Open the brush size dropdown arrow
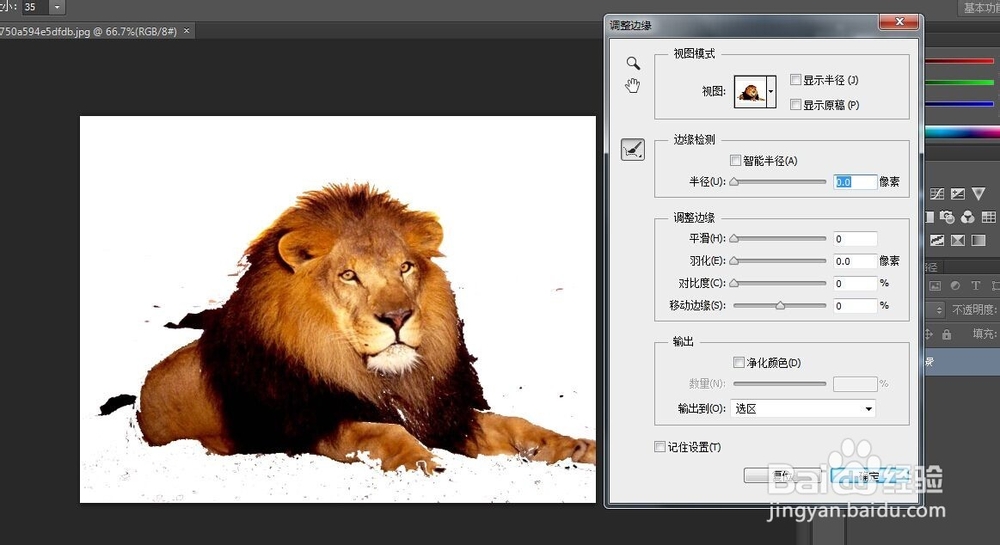 click(57, 7)
